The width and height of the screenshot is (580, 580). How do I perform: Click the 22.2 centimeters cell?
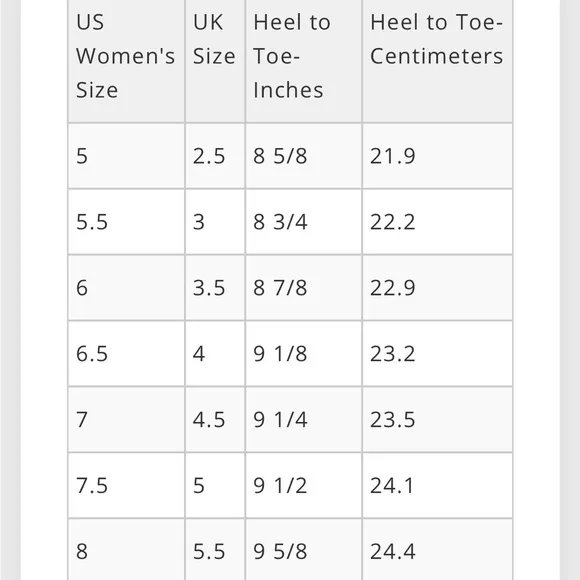(437, 222)
